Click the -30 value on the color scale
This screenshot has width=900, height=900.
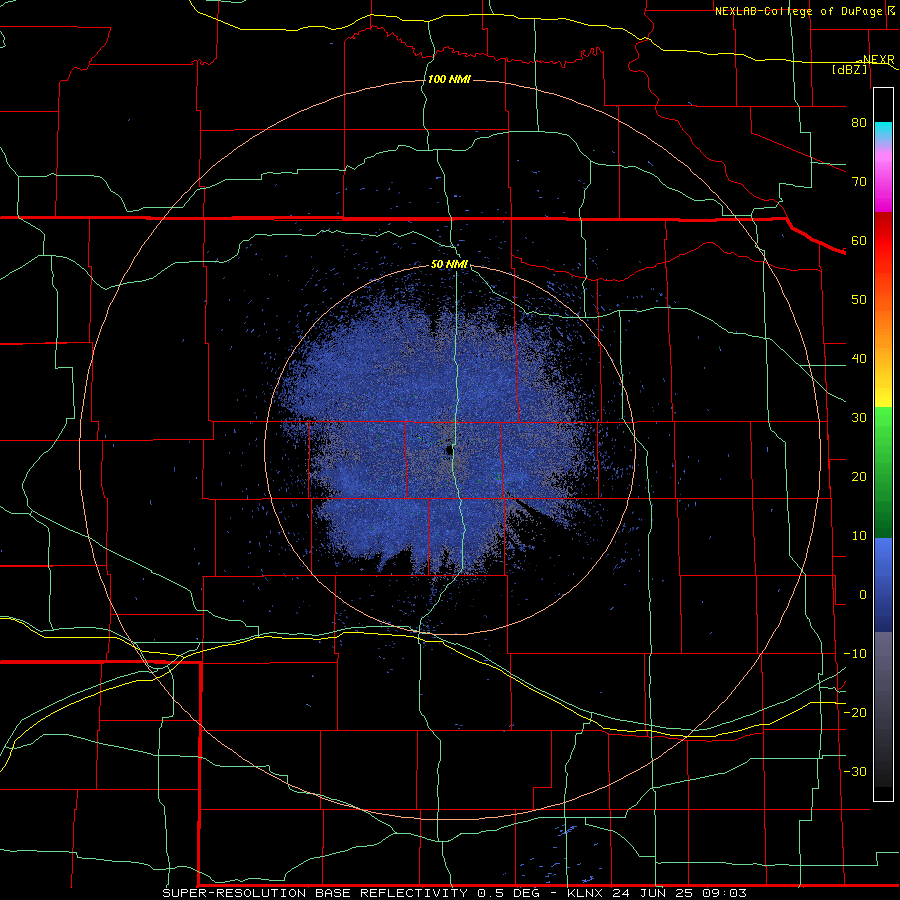click(x=855, y=771)
